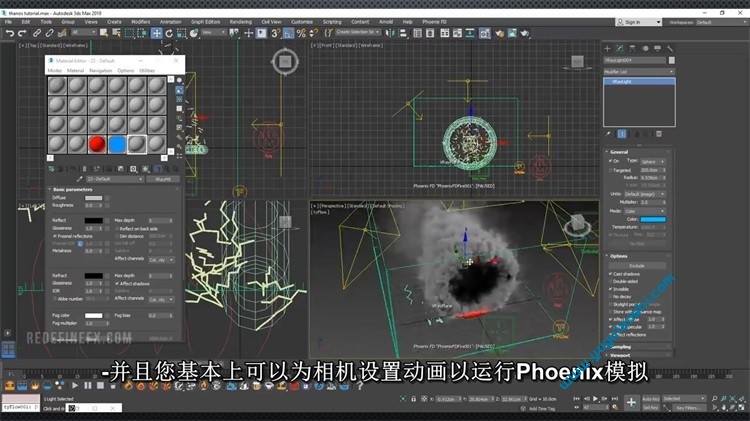Viewport: 750px width, 421px height.
Task: Open the Modify tab icon in command panel
Action: 620,48
